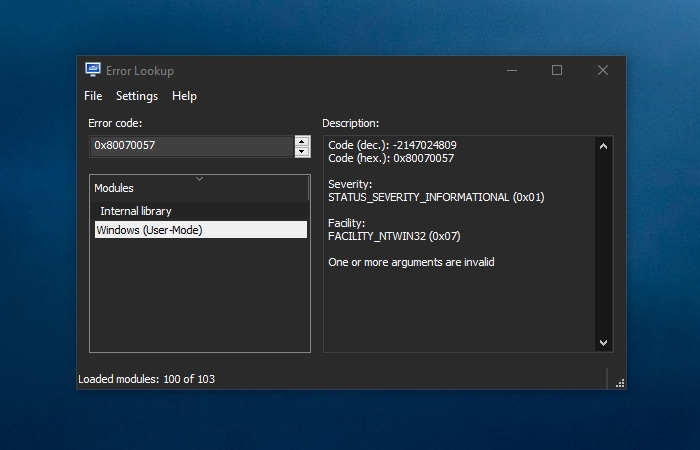
Task: Click the 'Description:' label
Action: tap(350, 123)
